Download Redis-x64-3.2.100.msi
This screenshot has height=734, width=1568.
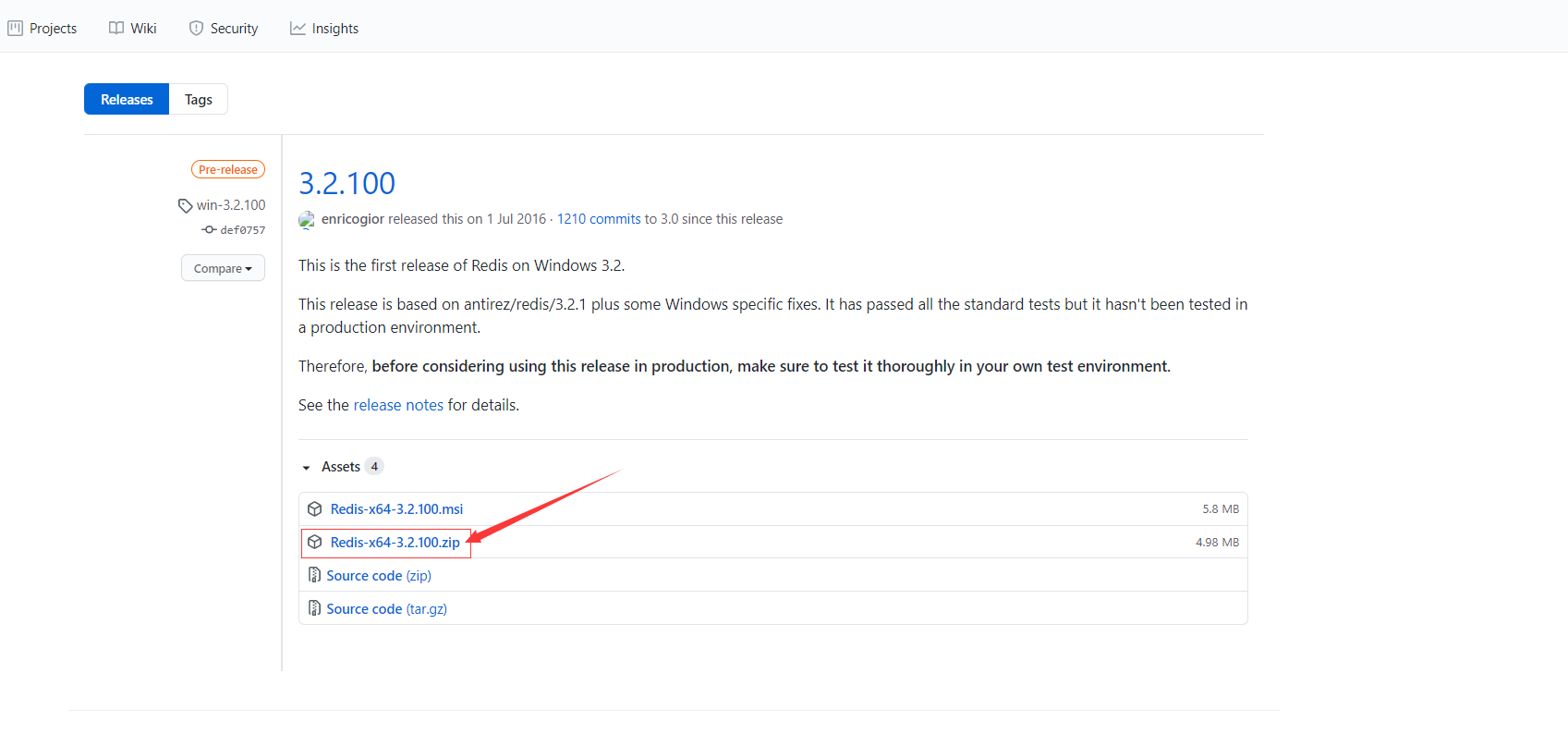point(396,509)
